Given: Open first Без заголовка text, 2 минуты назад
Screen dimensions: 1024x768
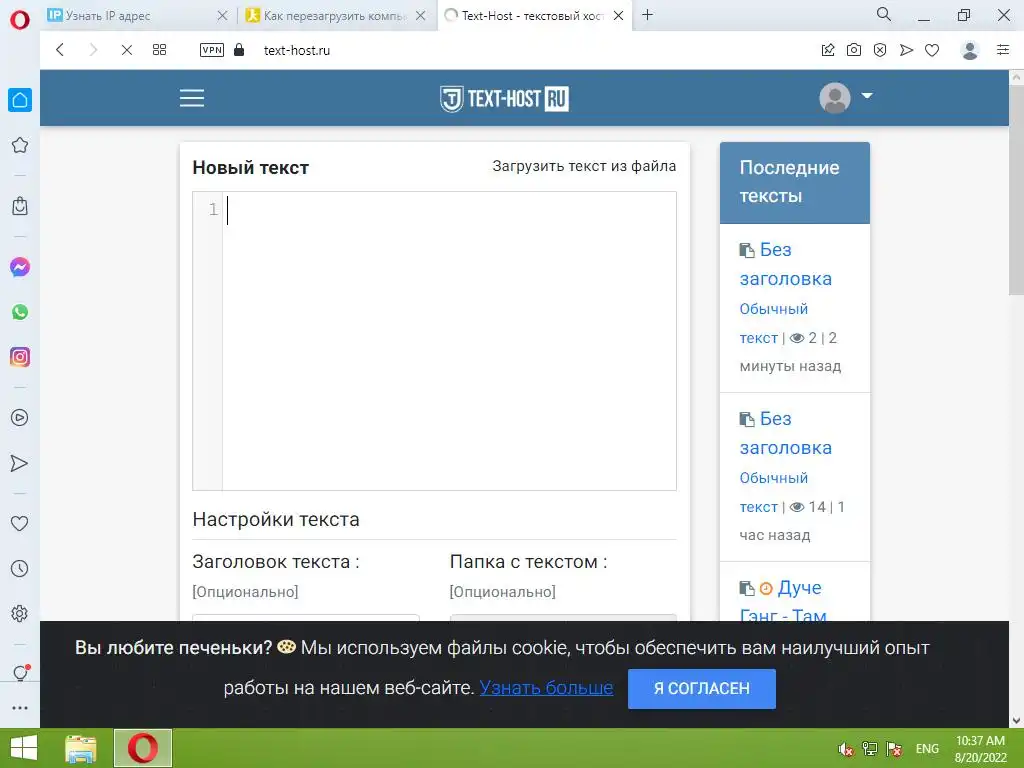Looking at the screenshot, I should point(786,264).
